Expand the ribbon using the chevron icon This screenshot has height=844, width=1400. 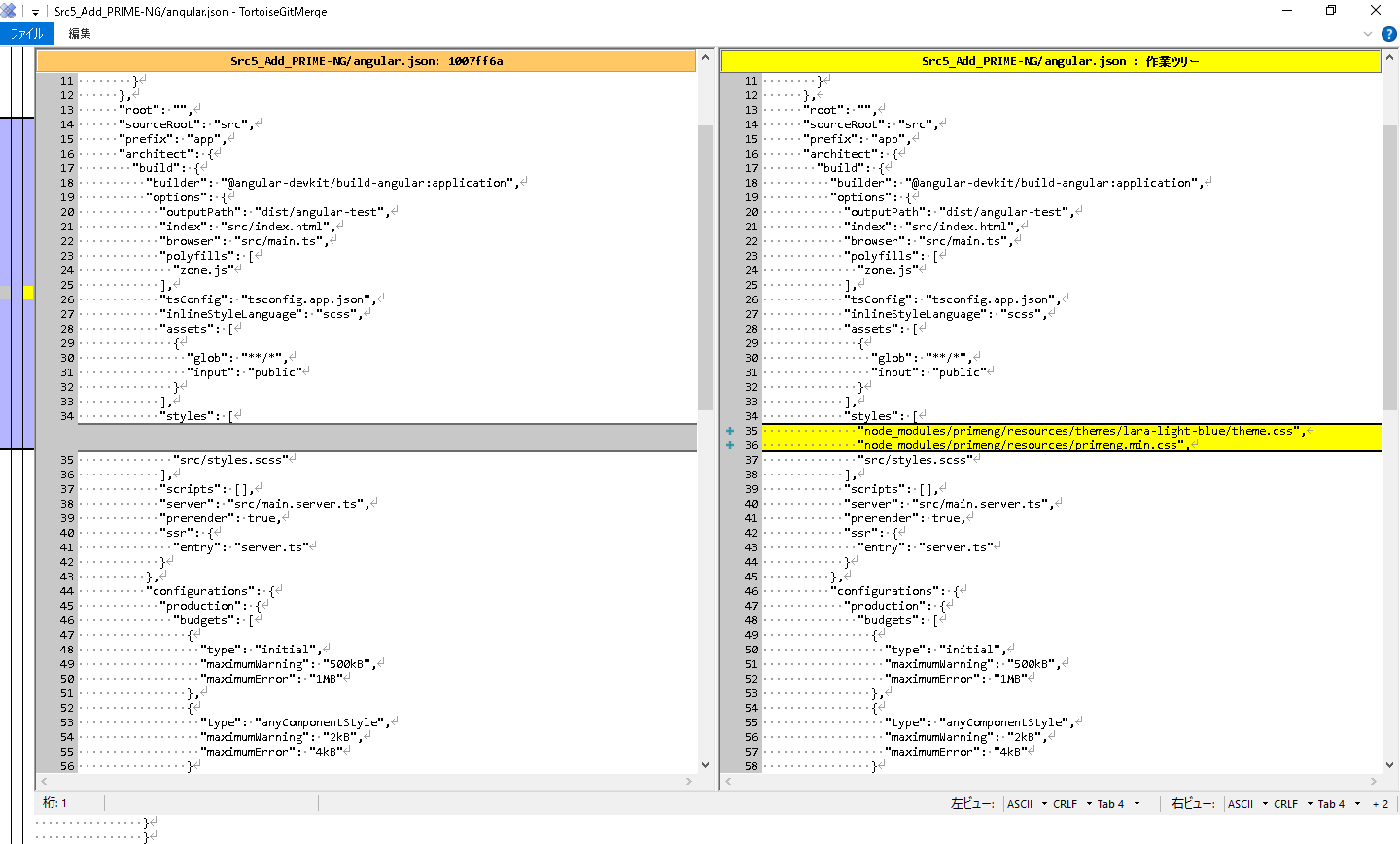1368,33
